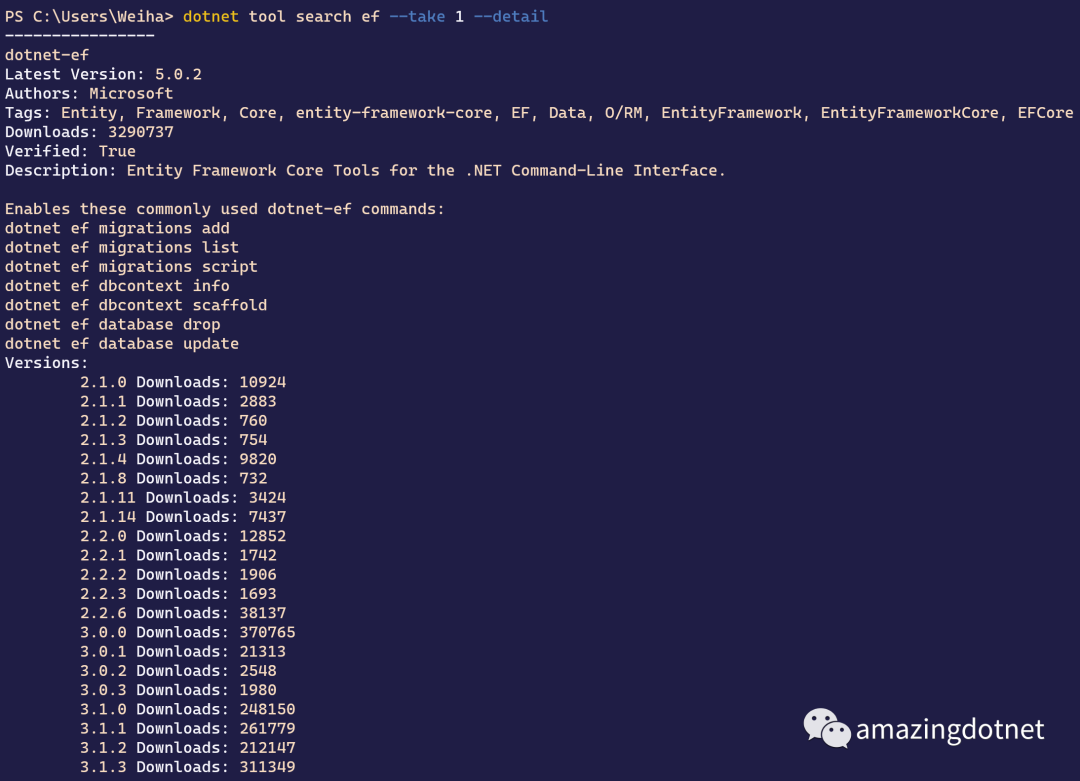The height and width of the screenshot is (781, 1080).
Task: Click the PowerShell prompt path PS C:\Users\Weiha>
Action: (x=89, y=17)
